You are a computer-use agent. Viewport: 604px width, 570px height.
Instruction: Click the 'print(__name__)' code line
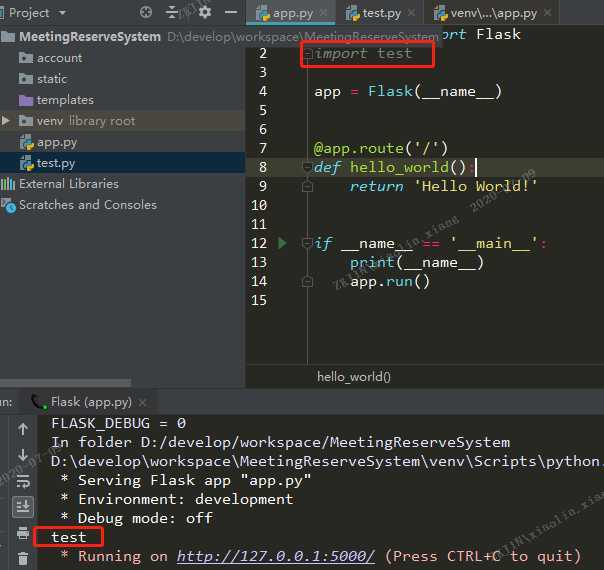(x=416, y=263)
